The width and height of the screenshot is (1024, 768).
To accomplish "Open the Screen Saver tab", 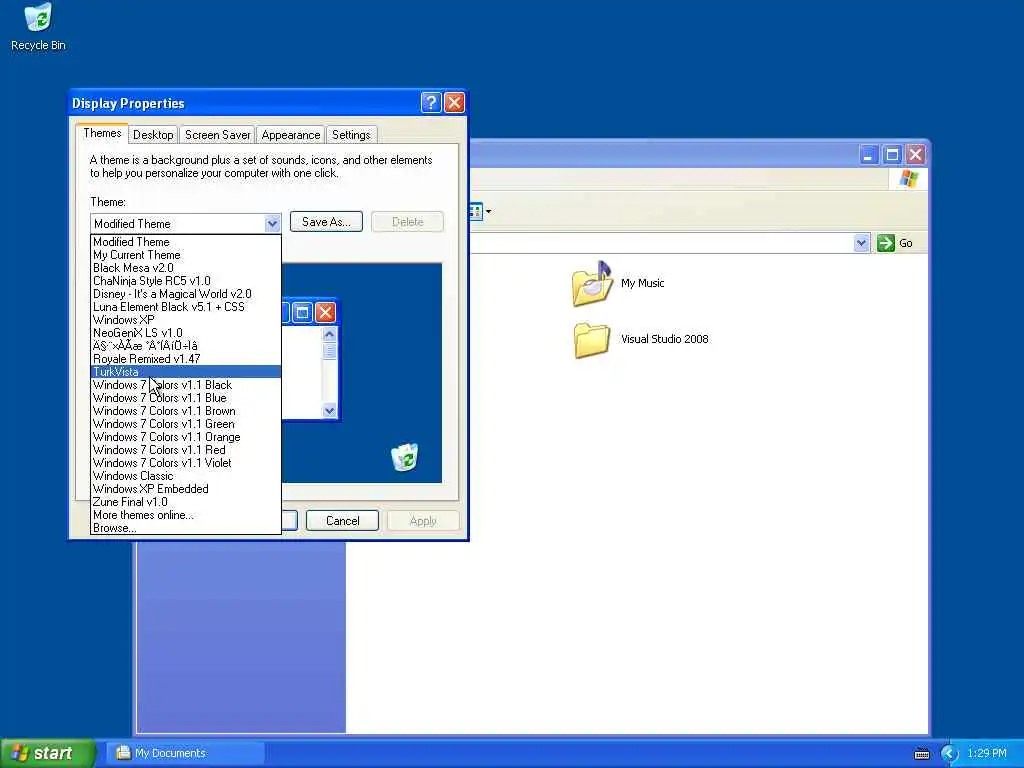I will (217, 135).
